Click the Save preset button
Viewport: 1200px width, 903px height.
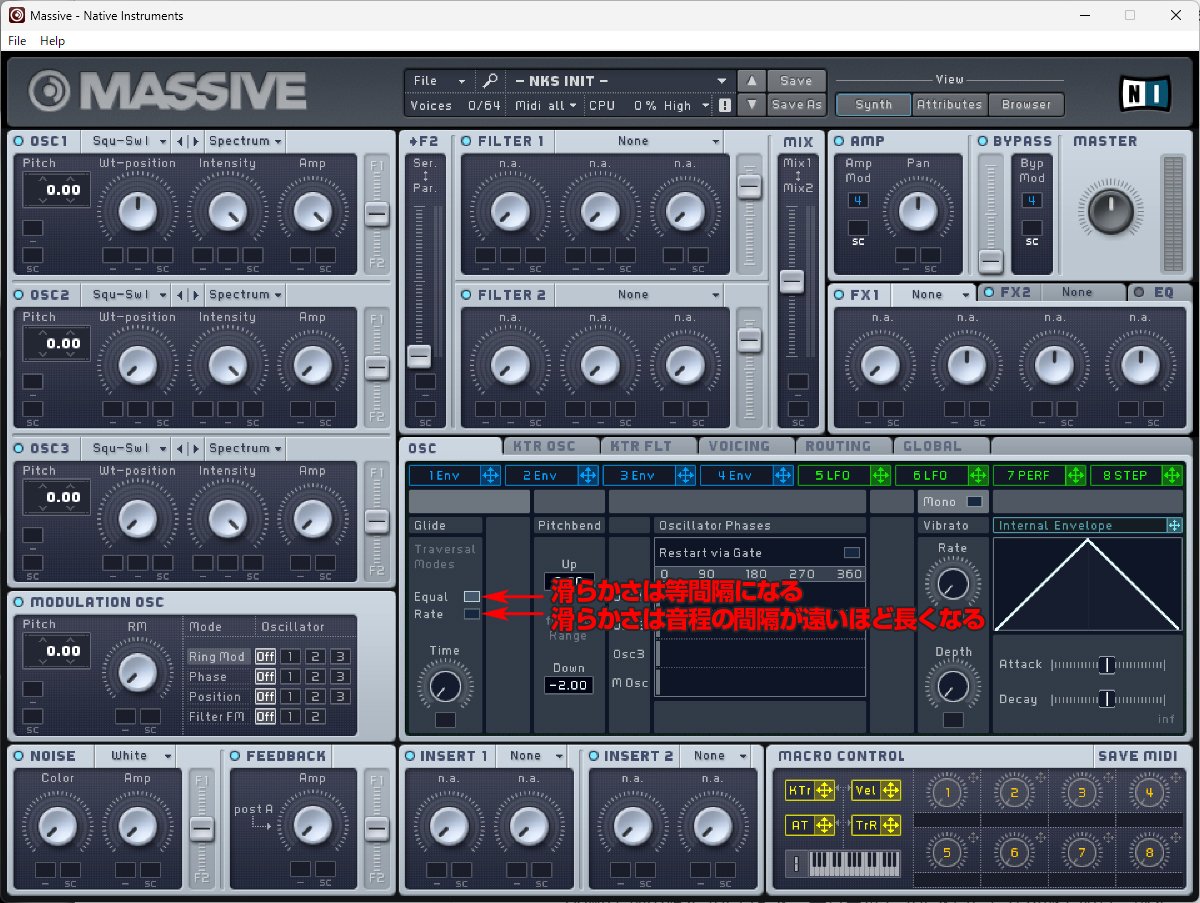point(797,81)
